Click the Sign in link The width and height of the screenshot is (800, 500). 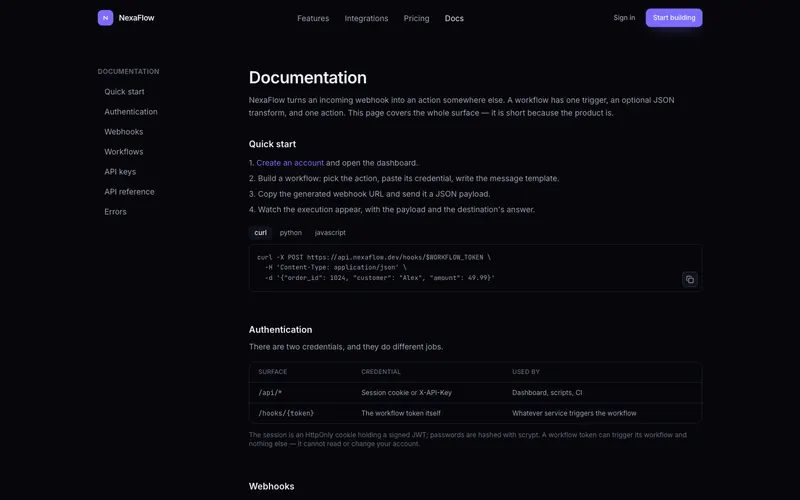tap(624, 18)
